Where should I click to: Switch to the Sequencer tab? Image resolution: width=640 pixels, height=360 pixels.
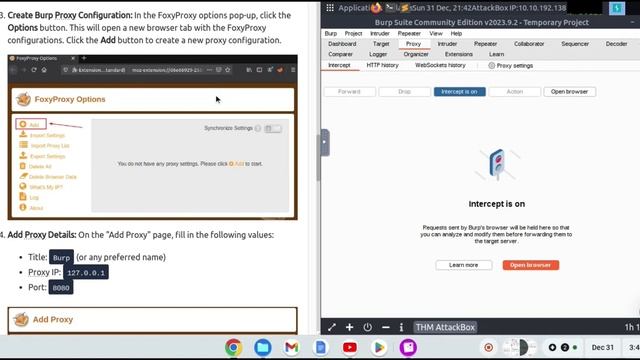point(575,44)
